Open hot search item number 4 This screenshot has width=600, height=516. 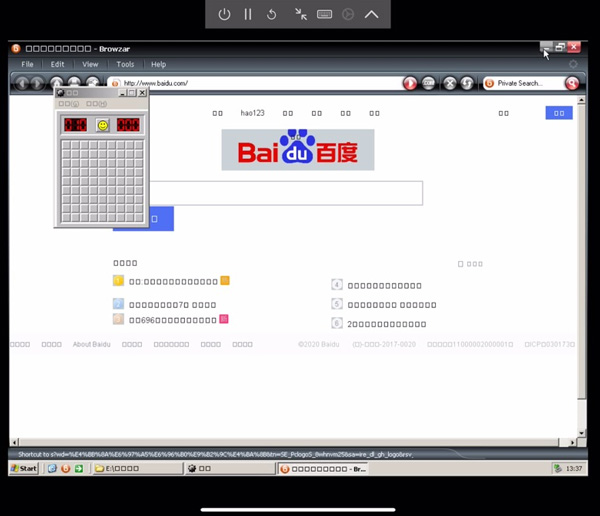coord(384,286)
